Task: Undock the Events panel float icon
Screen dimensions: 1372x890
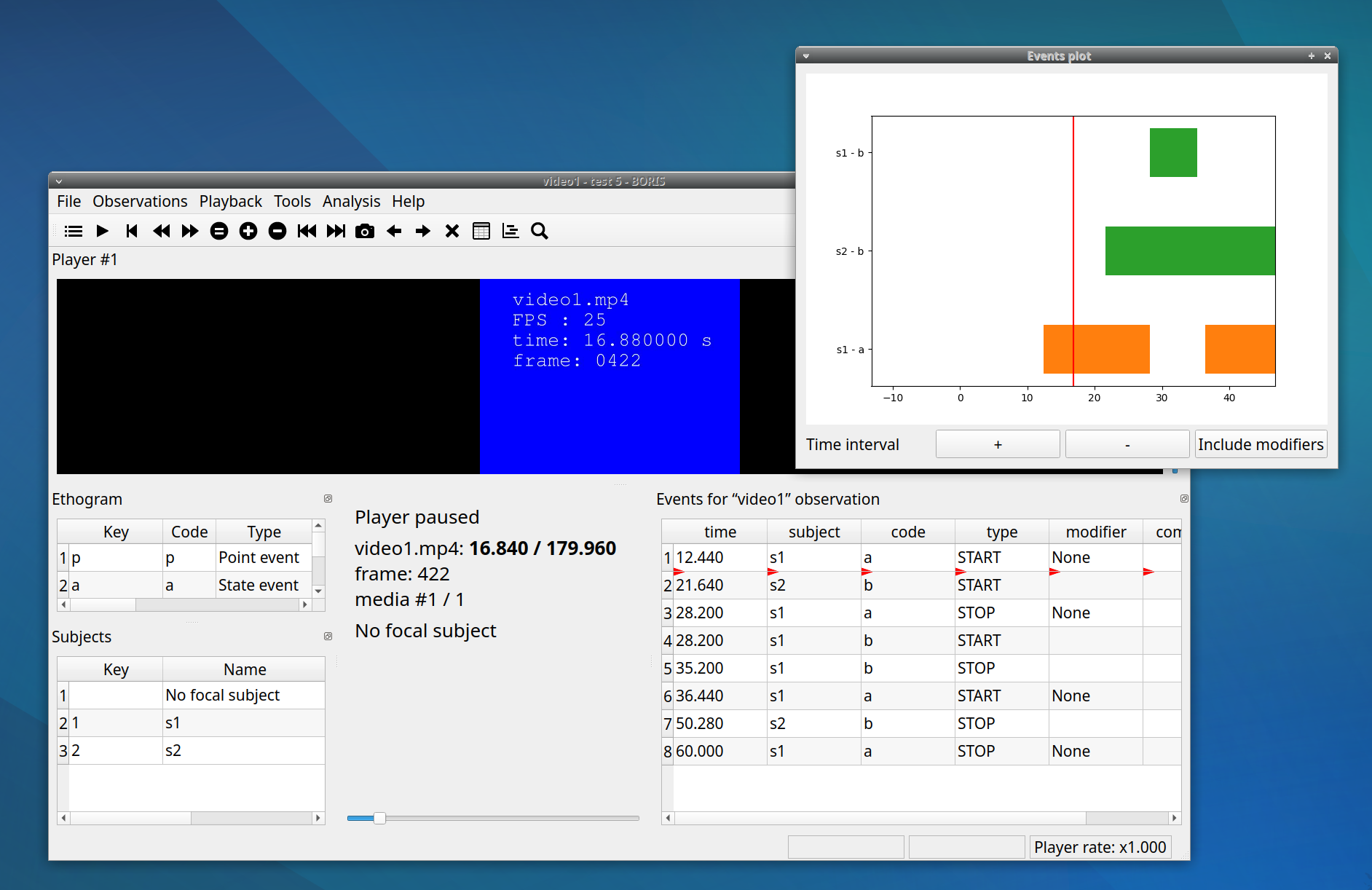Action: point(1184,499)
